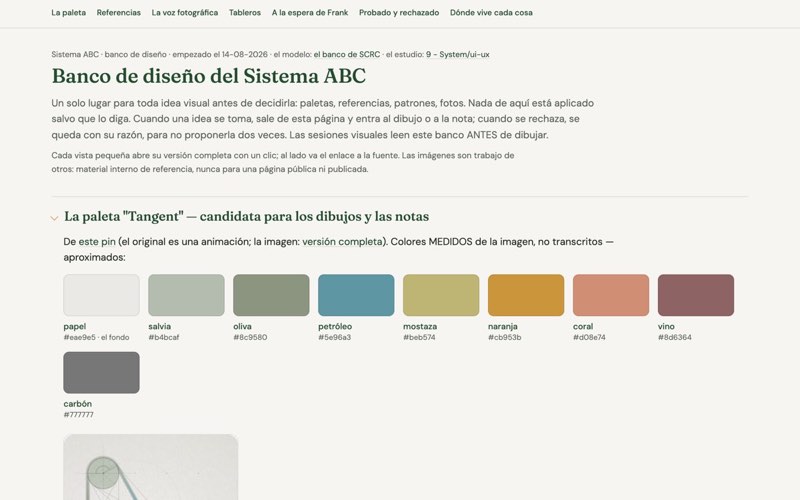Click the 'petróleo' swatch label
Viewport: 800px width, 500px height.
coord(335,327)
